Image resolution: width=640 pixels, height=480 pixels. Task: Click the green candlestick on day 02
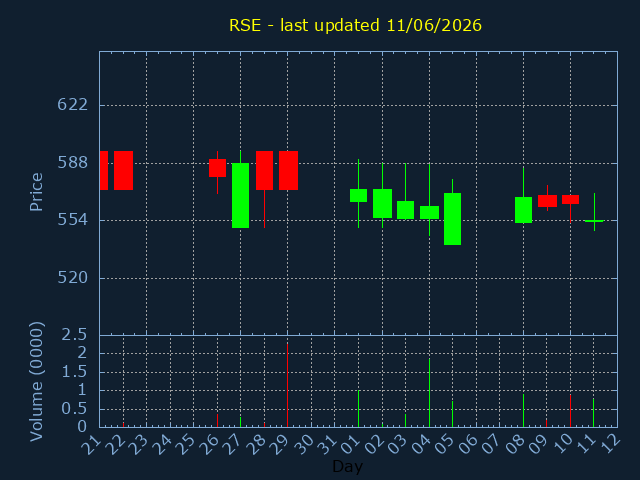(x=382, y=203)
